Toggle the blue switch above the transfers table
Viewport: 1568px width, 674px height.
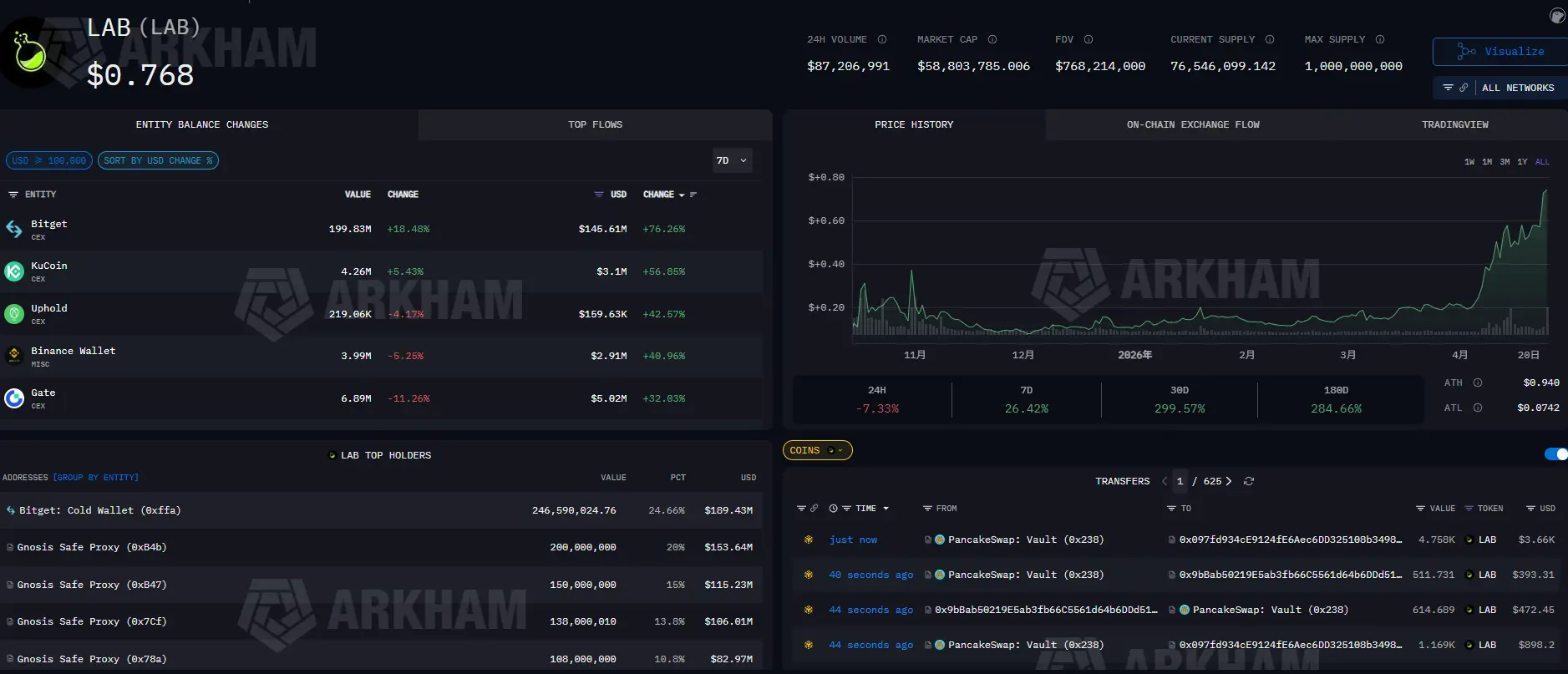1556,454
